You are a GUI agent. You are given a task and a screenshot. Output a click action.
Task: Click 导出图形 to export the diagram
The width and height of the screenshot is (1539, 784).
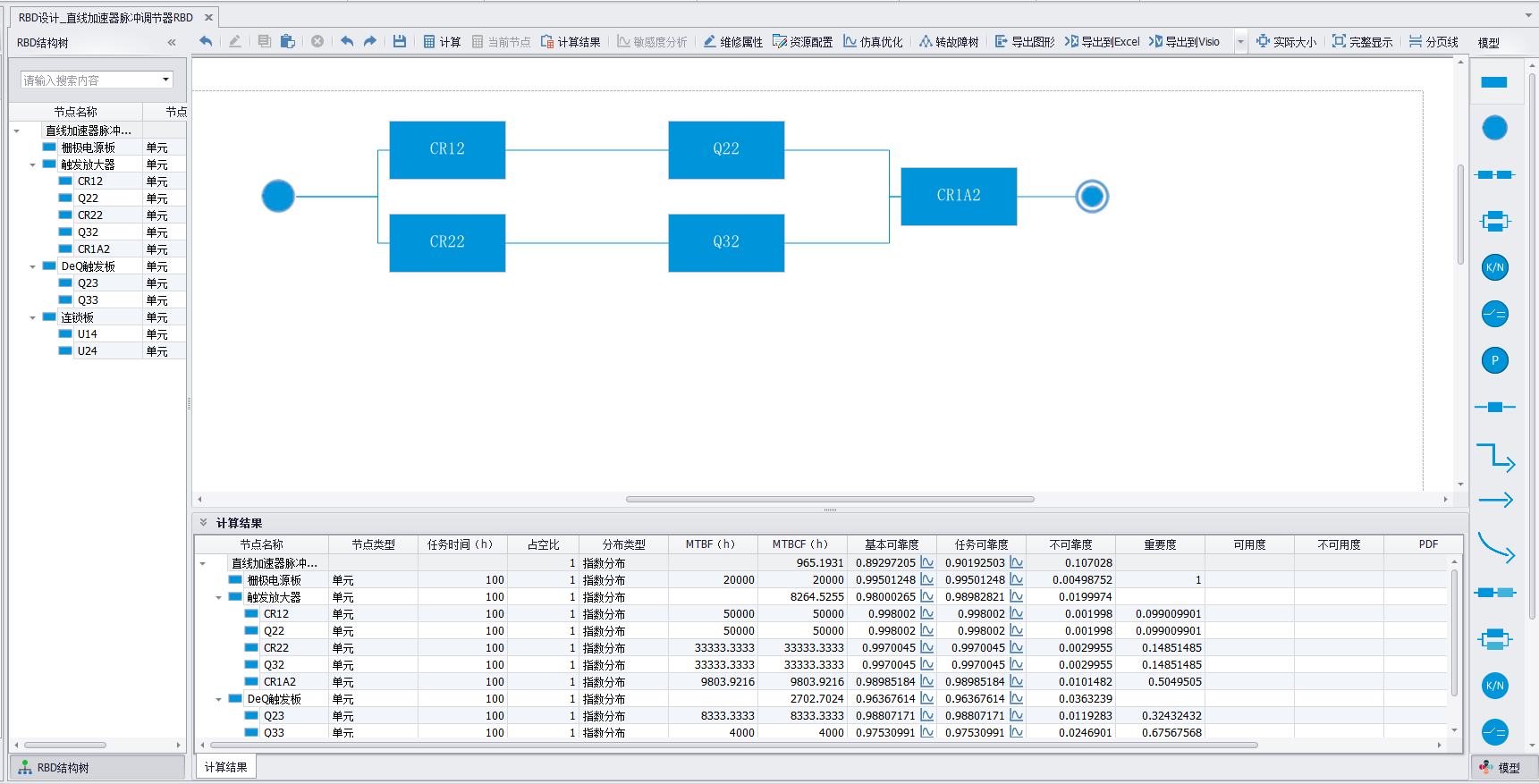pos(1025,42)
